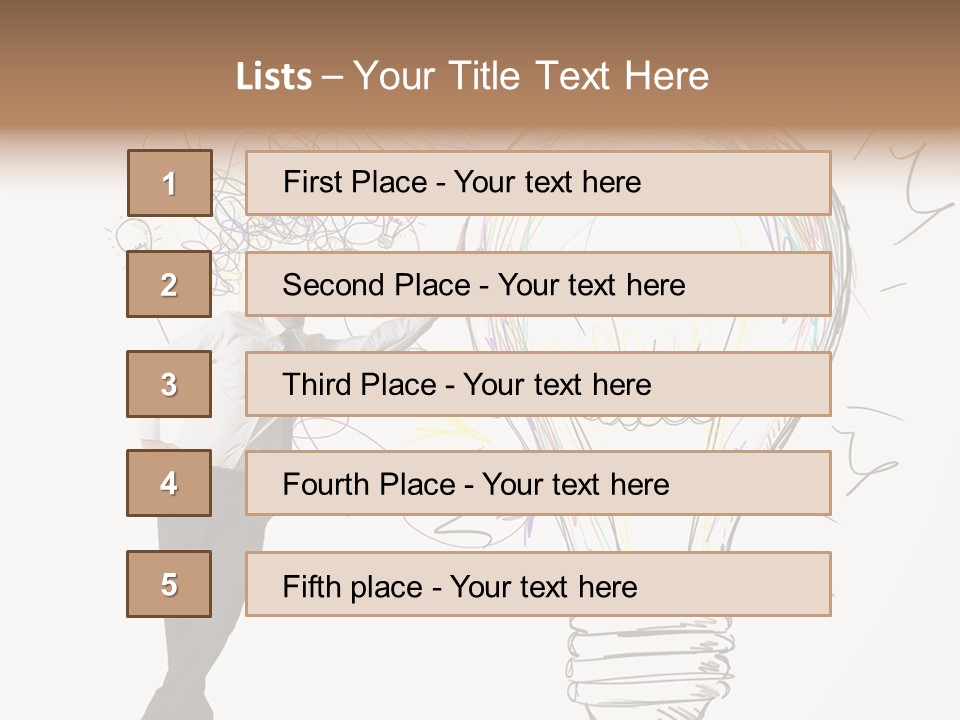Select the number 2 box

(169, 284)
